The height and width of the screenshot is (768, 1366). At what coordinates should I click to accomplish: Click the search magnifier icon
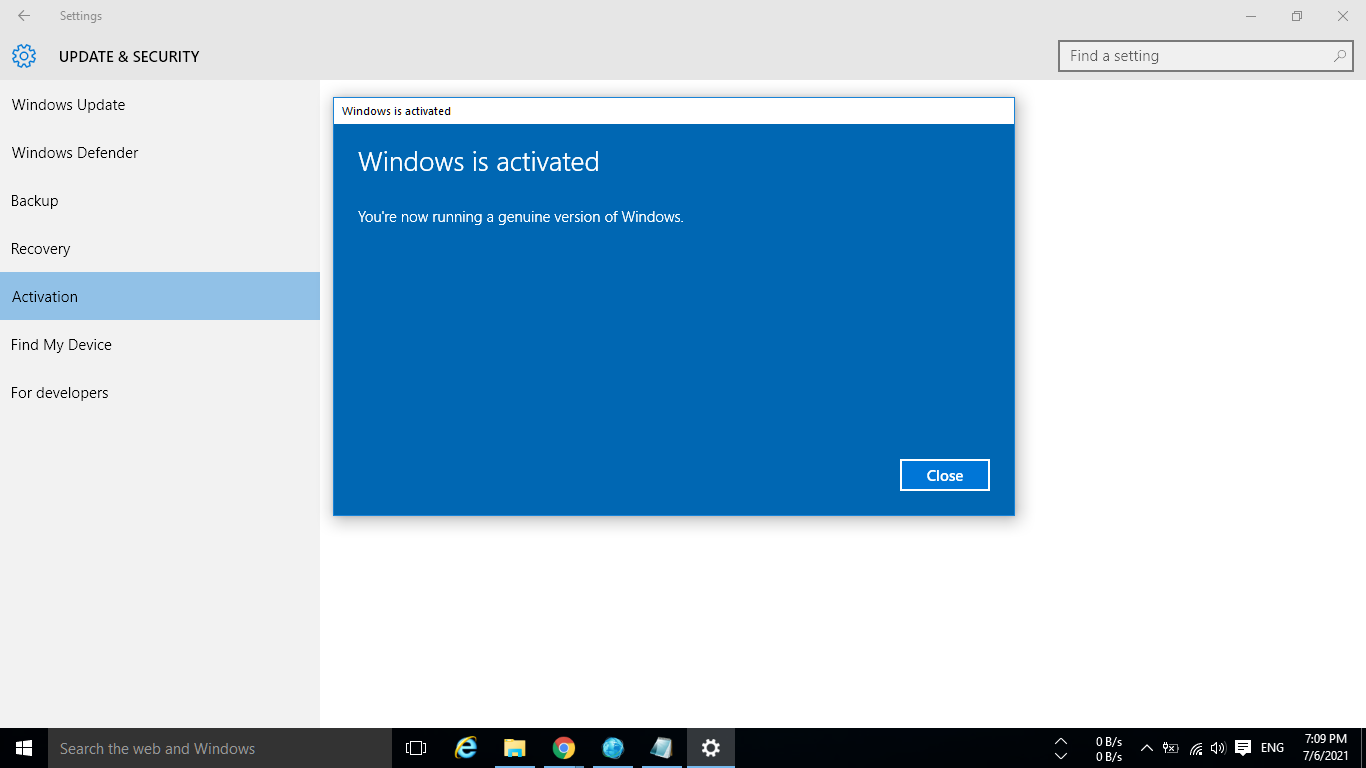tap(1339, 56)
